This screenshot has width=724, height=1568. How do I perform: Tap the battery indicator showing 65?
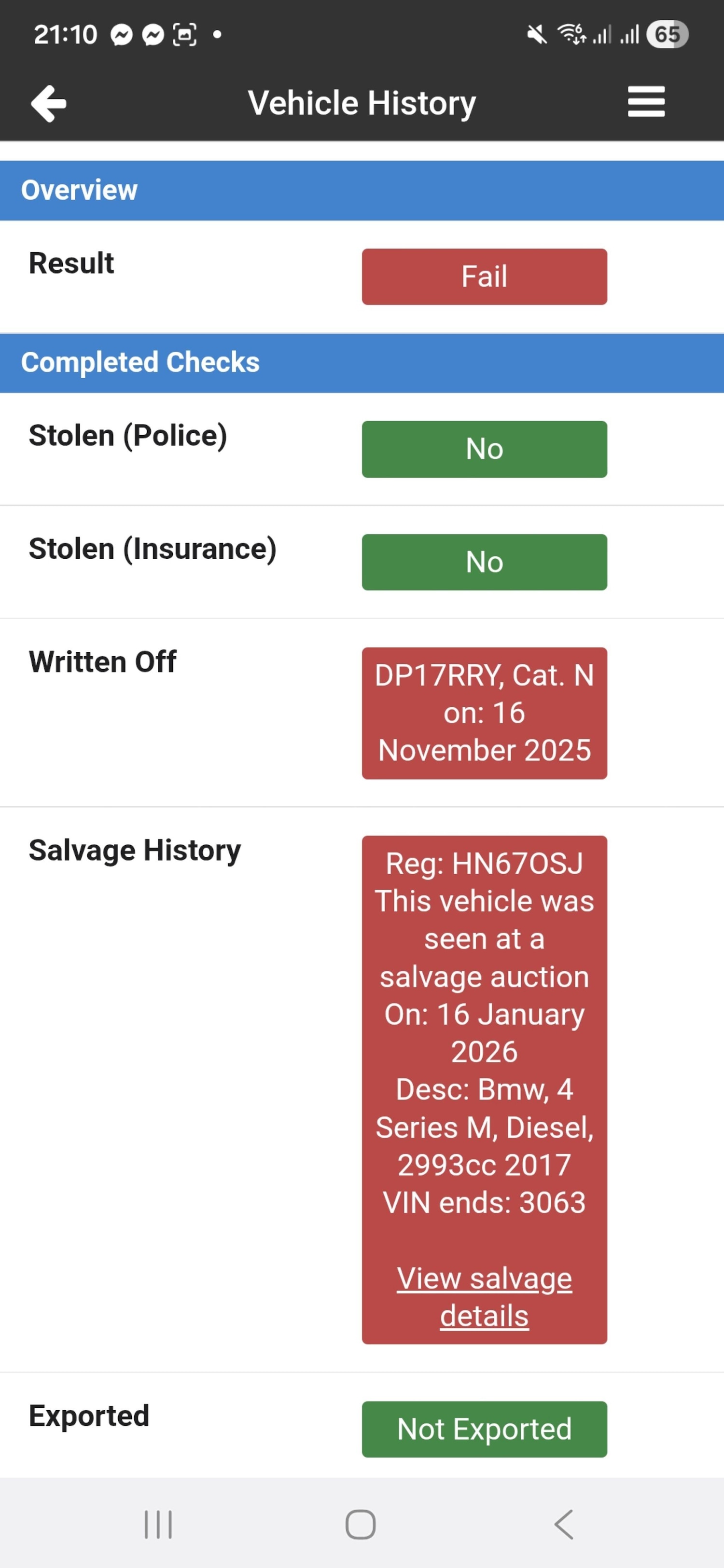[668, 35]
